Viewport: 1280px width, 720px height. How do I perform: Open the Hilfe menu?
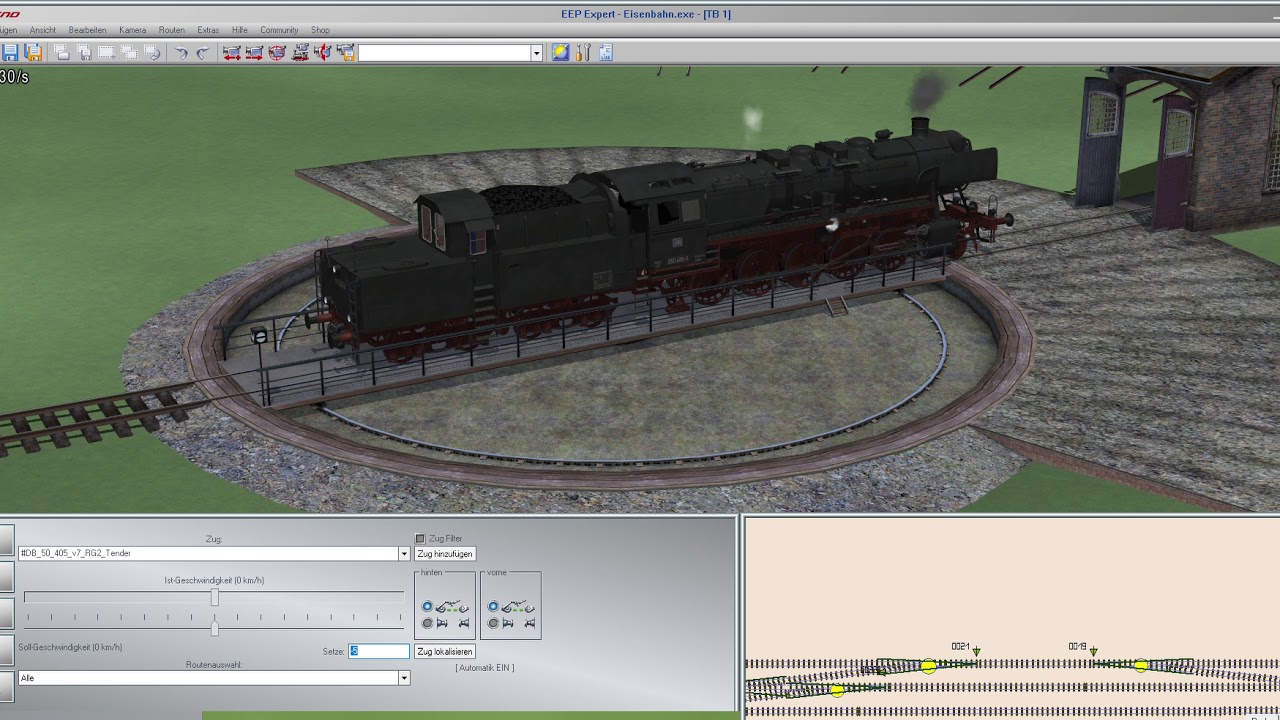pos(239,30)
